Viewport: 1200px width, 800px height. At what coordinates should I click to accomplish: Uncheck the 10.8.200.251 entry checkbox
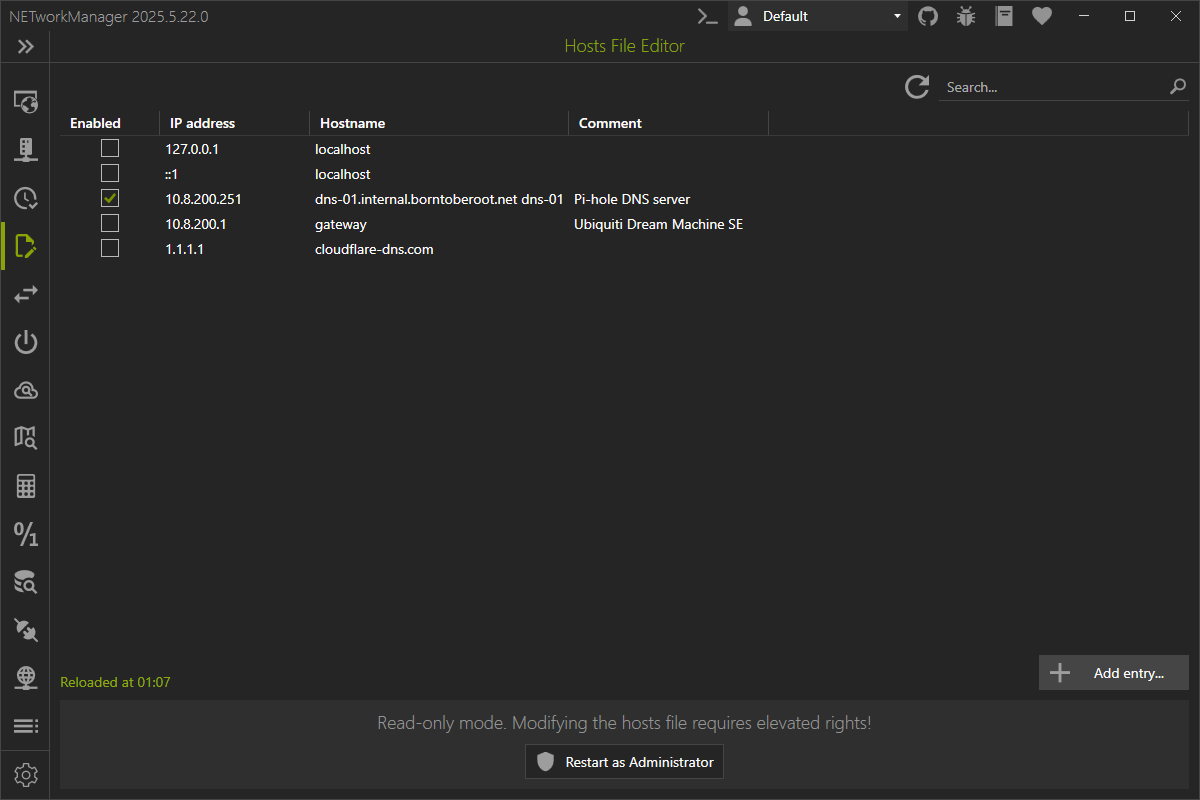click(110, 199)
